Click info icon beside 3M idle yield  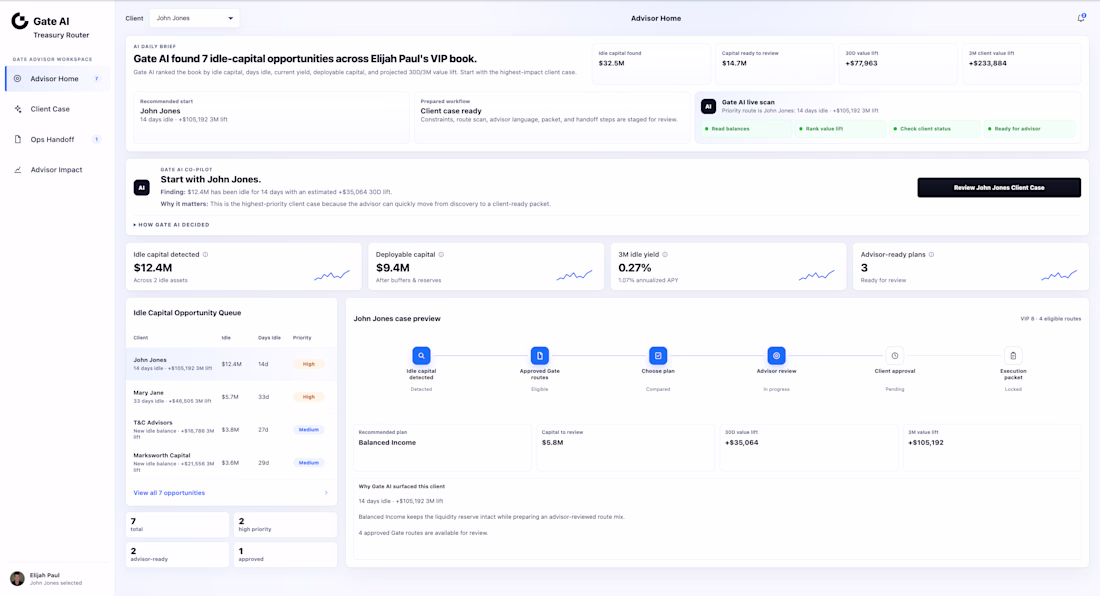[665, 255]
